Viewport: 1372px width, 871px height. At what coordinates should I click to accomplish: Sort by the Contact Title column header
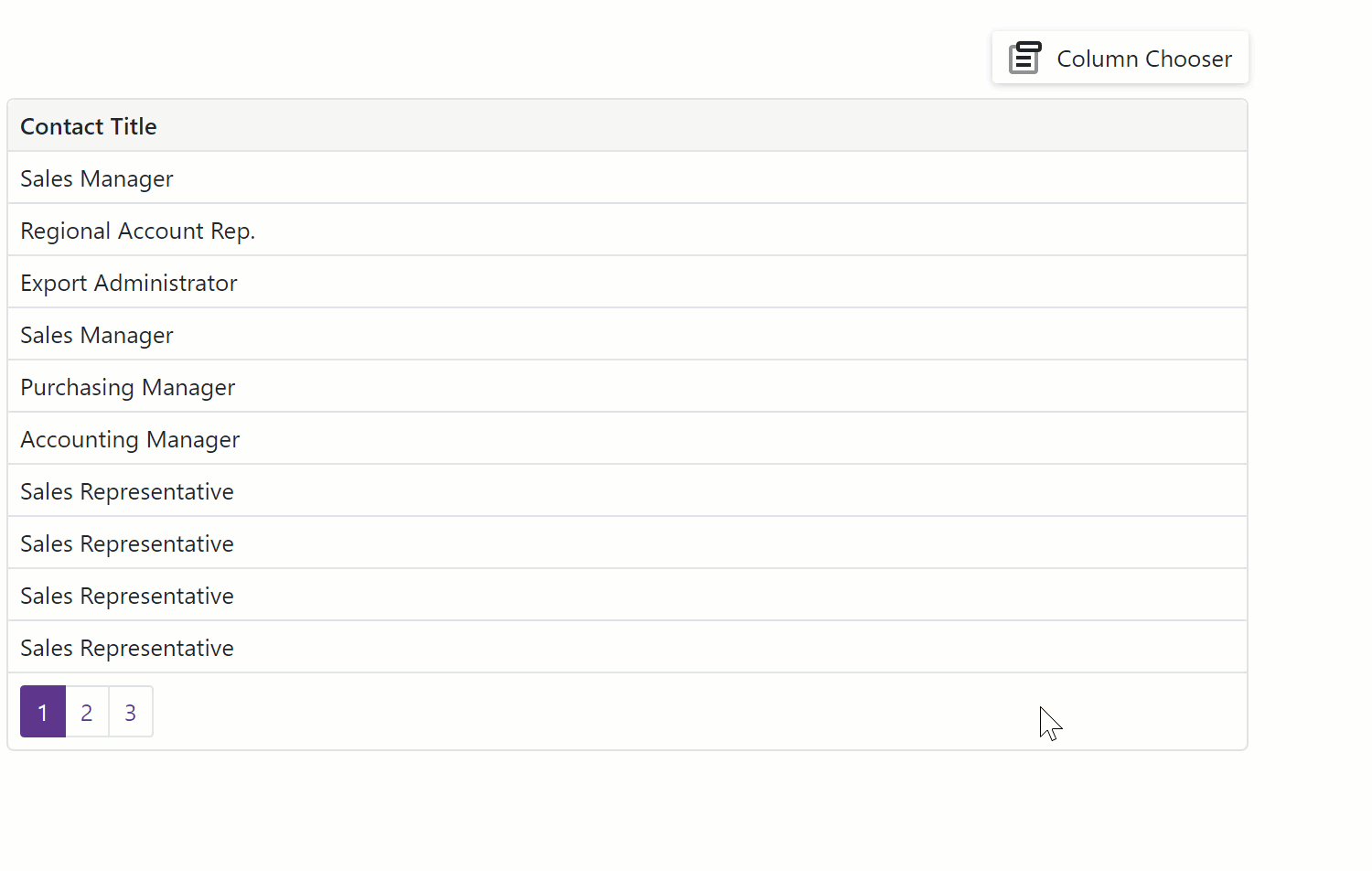pos(89,126)
